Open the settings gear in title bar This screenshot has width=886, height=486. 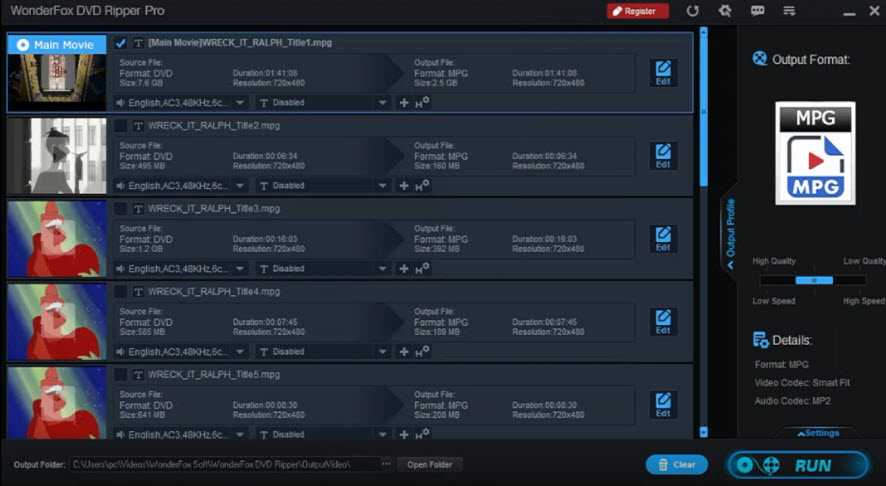[725, 11]
